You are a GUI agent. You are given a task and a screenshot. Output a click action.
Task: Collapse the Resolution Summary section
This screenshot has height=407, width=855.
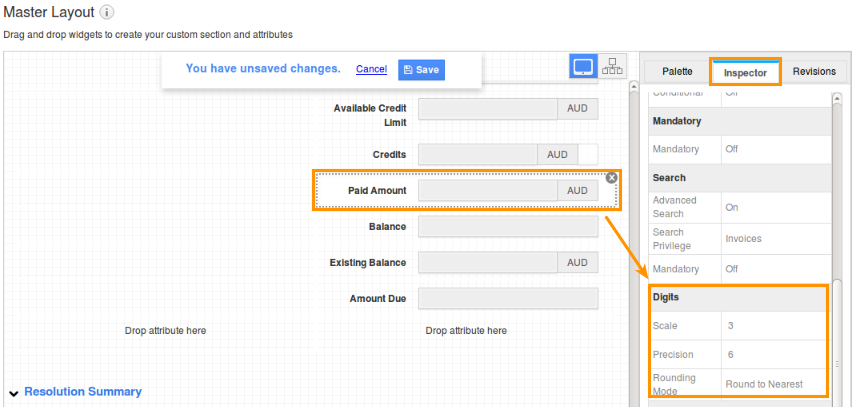point(14,392)
